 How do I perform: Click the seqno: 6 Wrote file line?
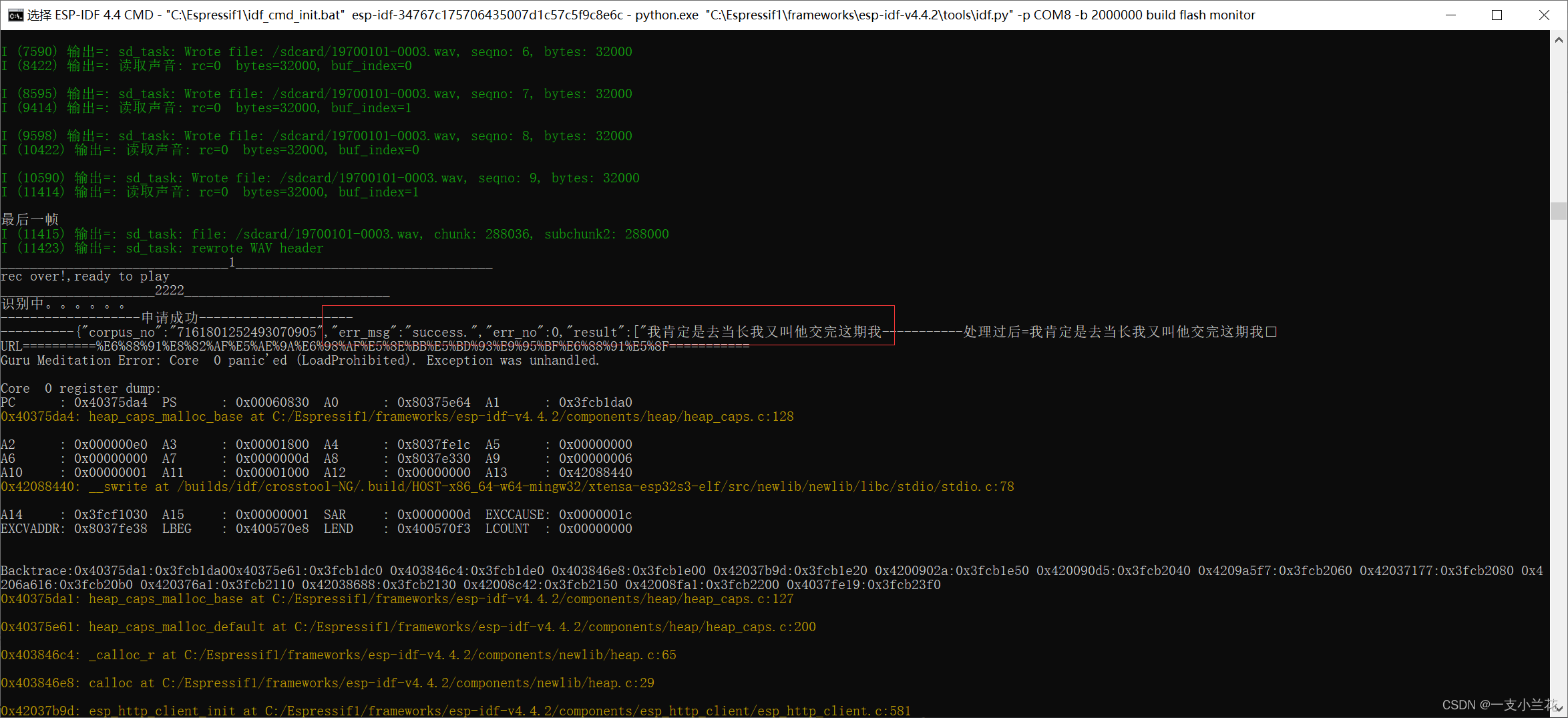[317, 51]
